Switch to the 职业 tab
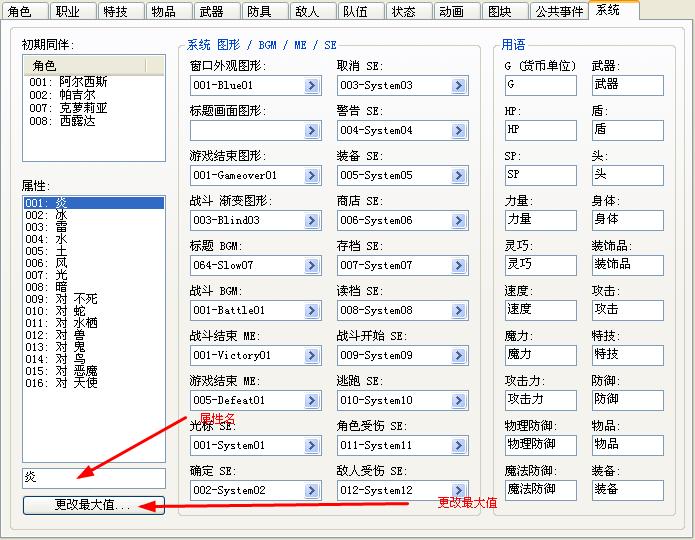The image size is (695, 540). point(73,12)
